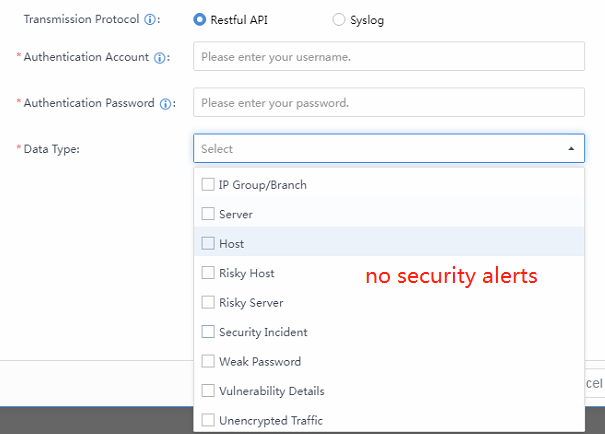This screenshot has width=605, height=434.
Task: Check the IP Group/Branch checkbox
Action: tap(208, 185)
